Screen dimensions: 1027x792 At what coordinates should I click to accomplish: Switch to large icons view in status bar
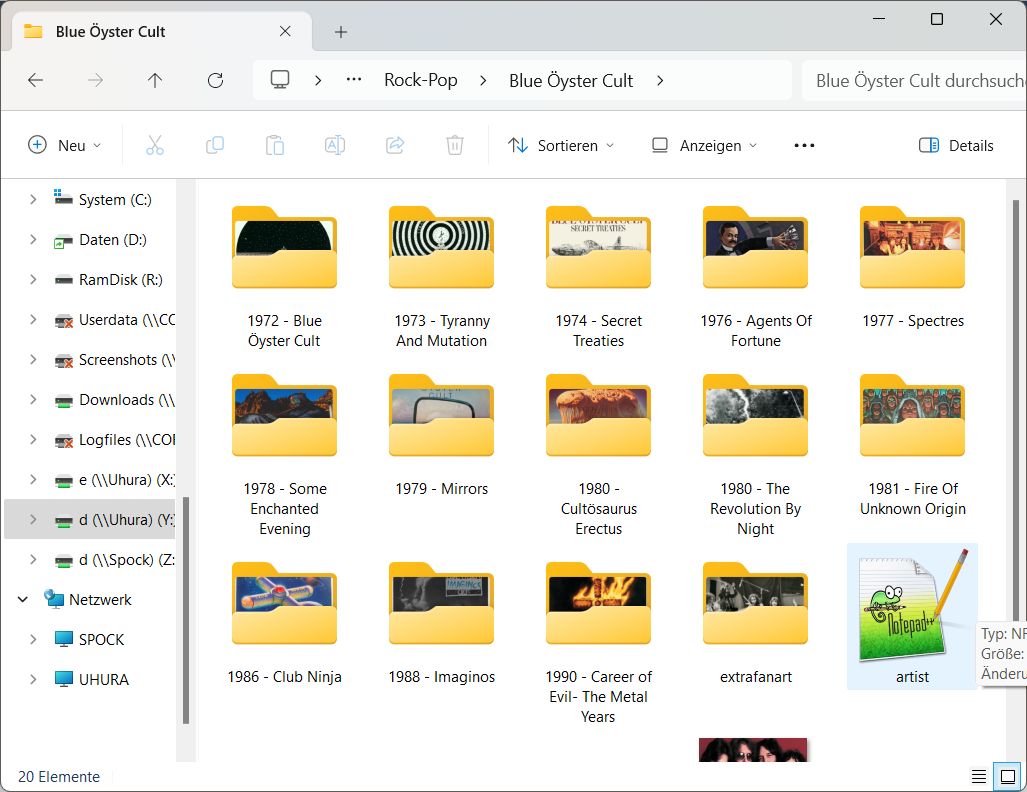click(x=1007, y=776)
